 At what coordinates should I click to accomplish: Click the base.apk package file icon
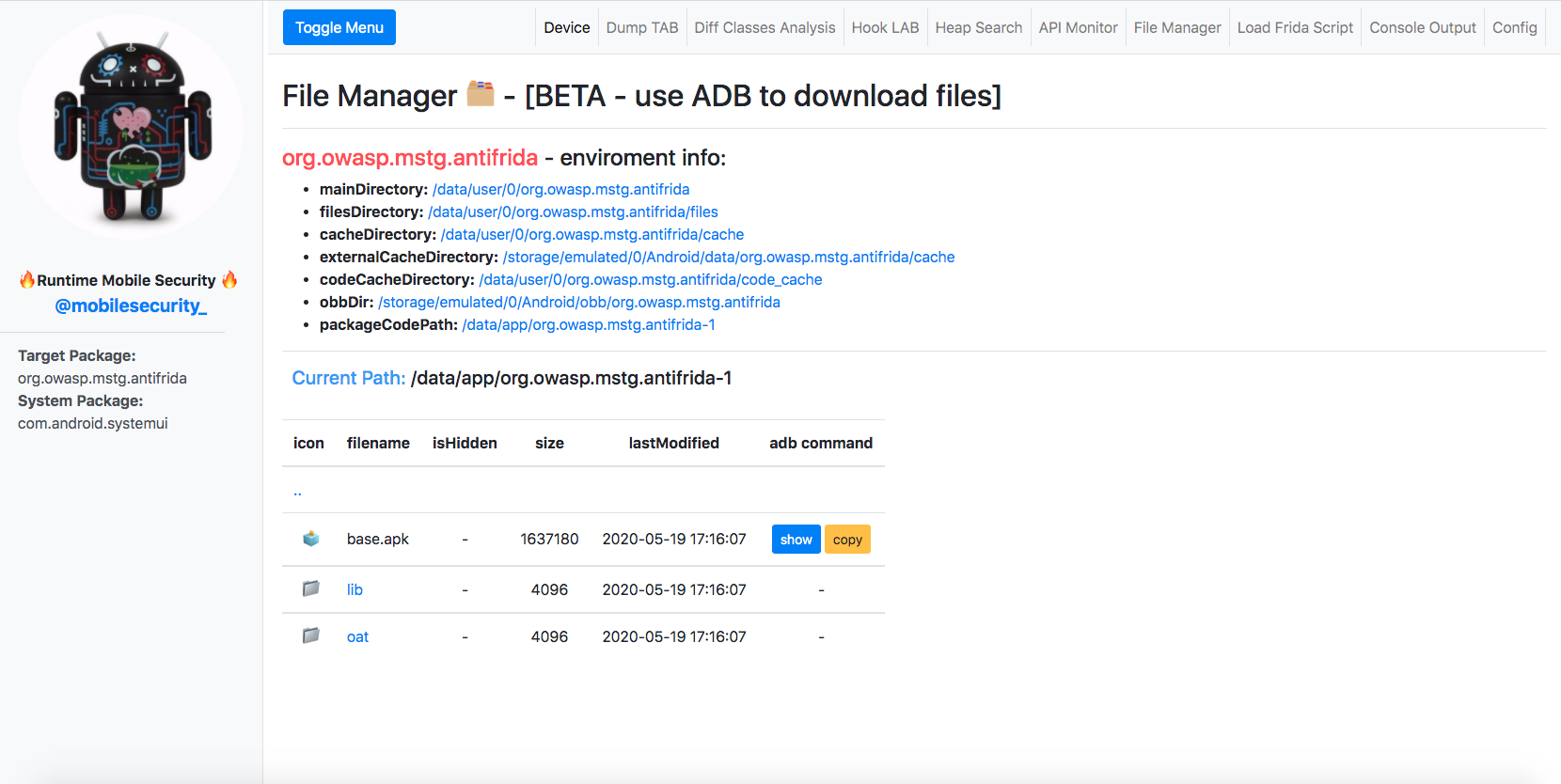(311, 539)
